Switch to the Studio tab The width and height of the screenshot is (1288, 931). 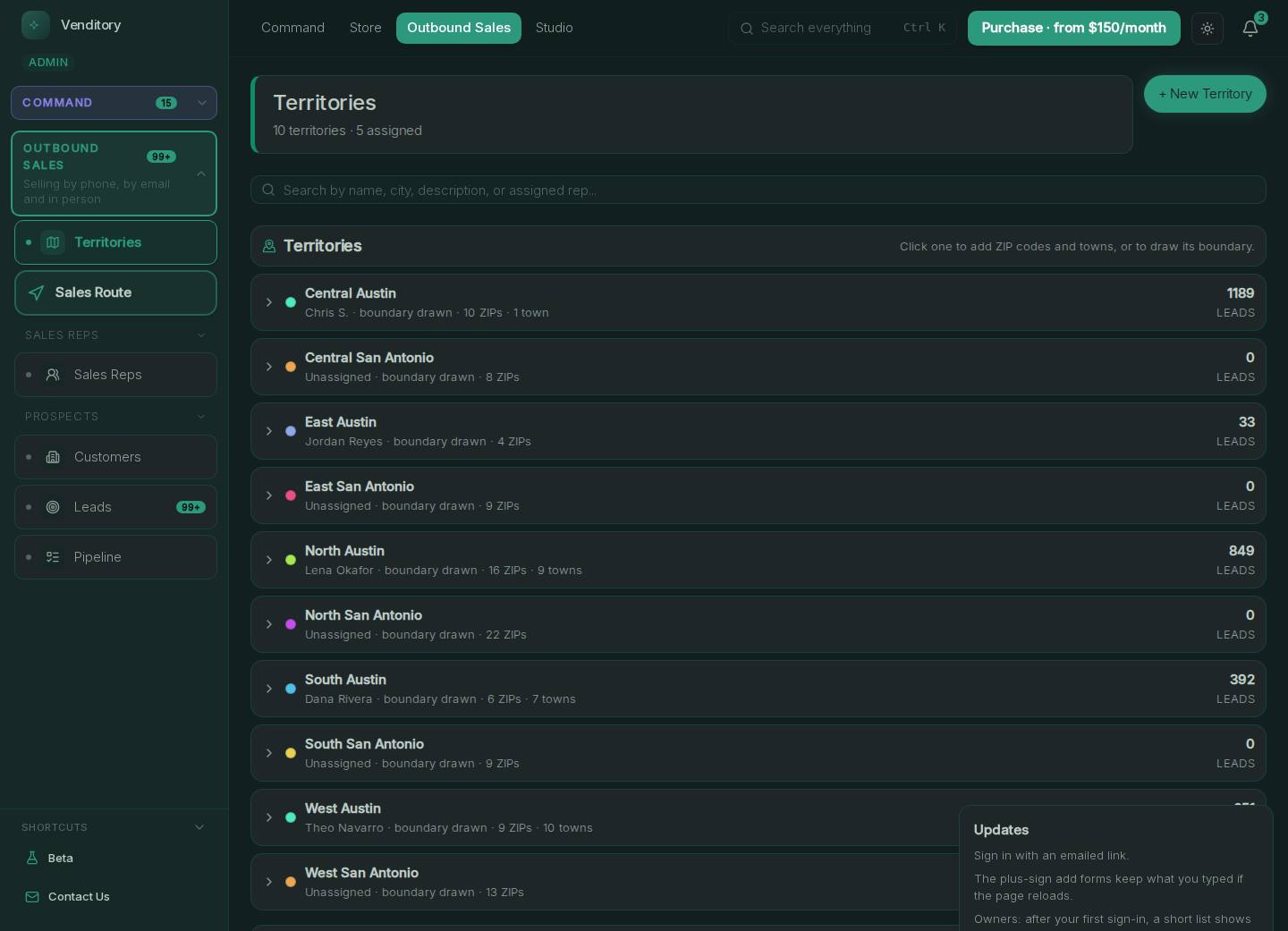(x=555, y=28)
